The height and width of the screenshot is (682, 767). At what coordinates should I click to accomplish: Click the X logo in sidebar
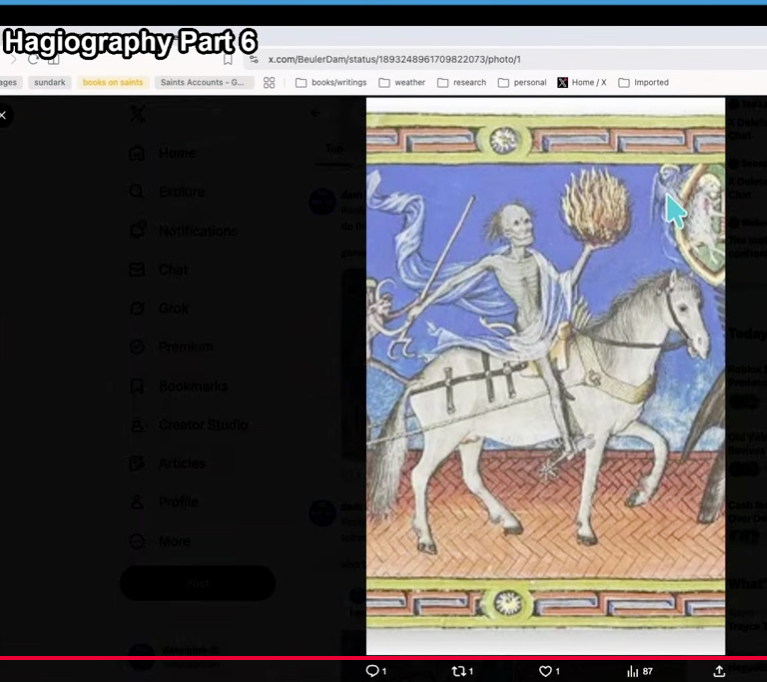click(137, 114)
